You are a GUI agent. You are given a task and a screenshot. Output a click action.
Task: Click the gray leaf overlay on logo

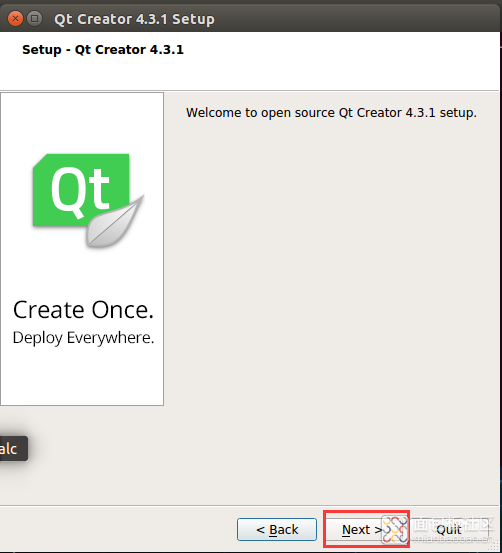point(115,221)
